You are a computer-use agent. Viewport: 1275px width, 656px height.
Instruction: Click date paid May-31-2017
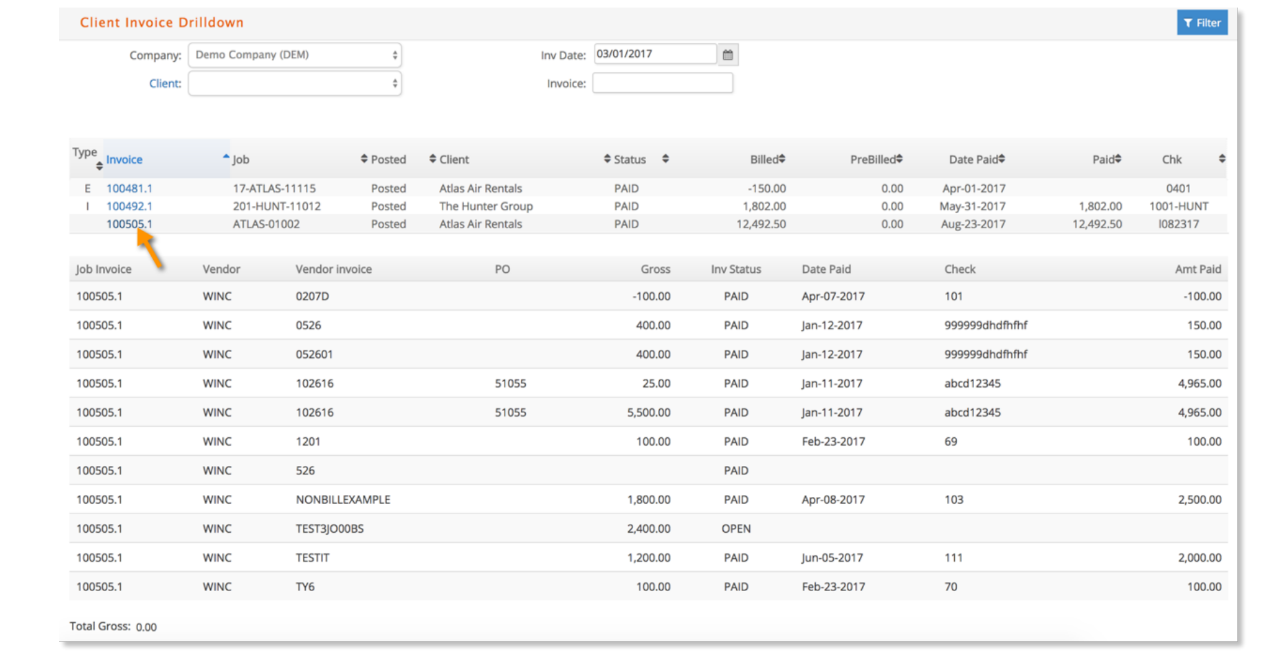tap(974, 206)
